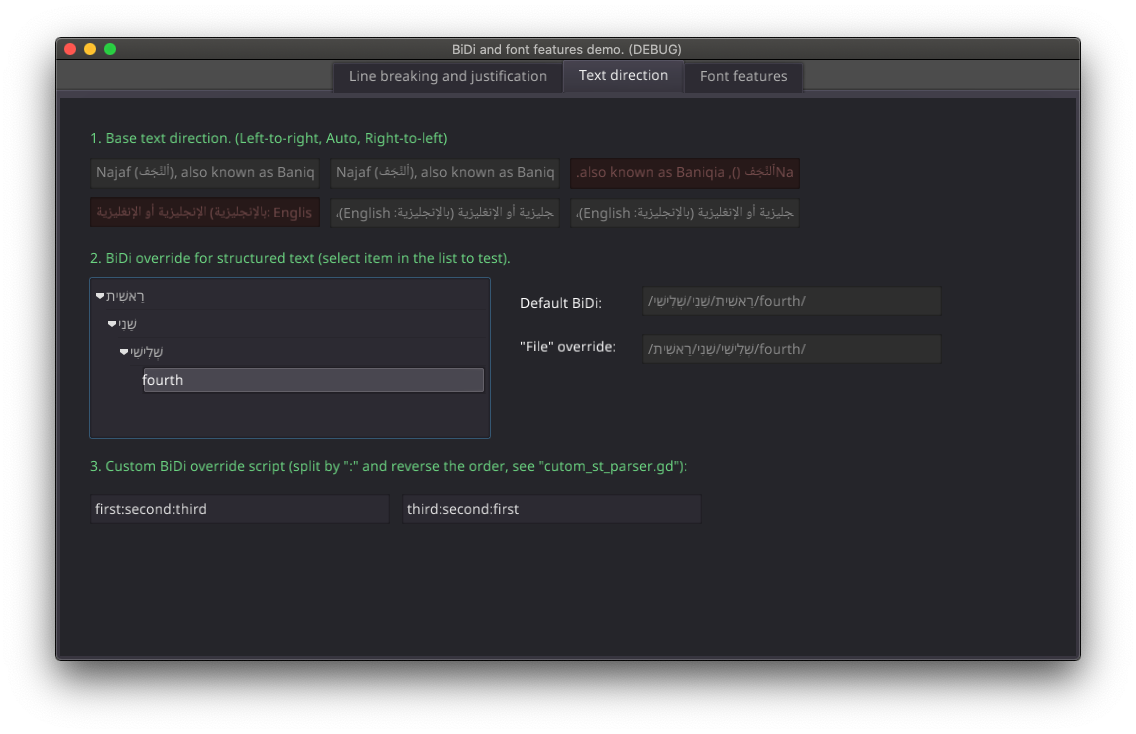Switch to the Font features tab
The width and height of the screenshot is (1136, 734).
743,76
